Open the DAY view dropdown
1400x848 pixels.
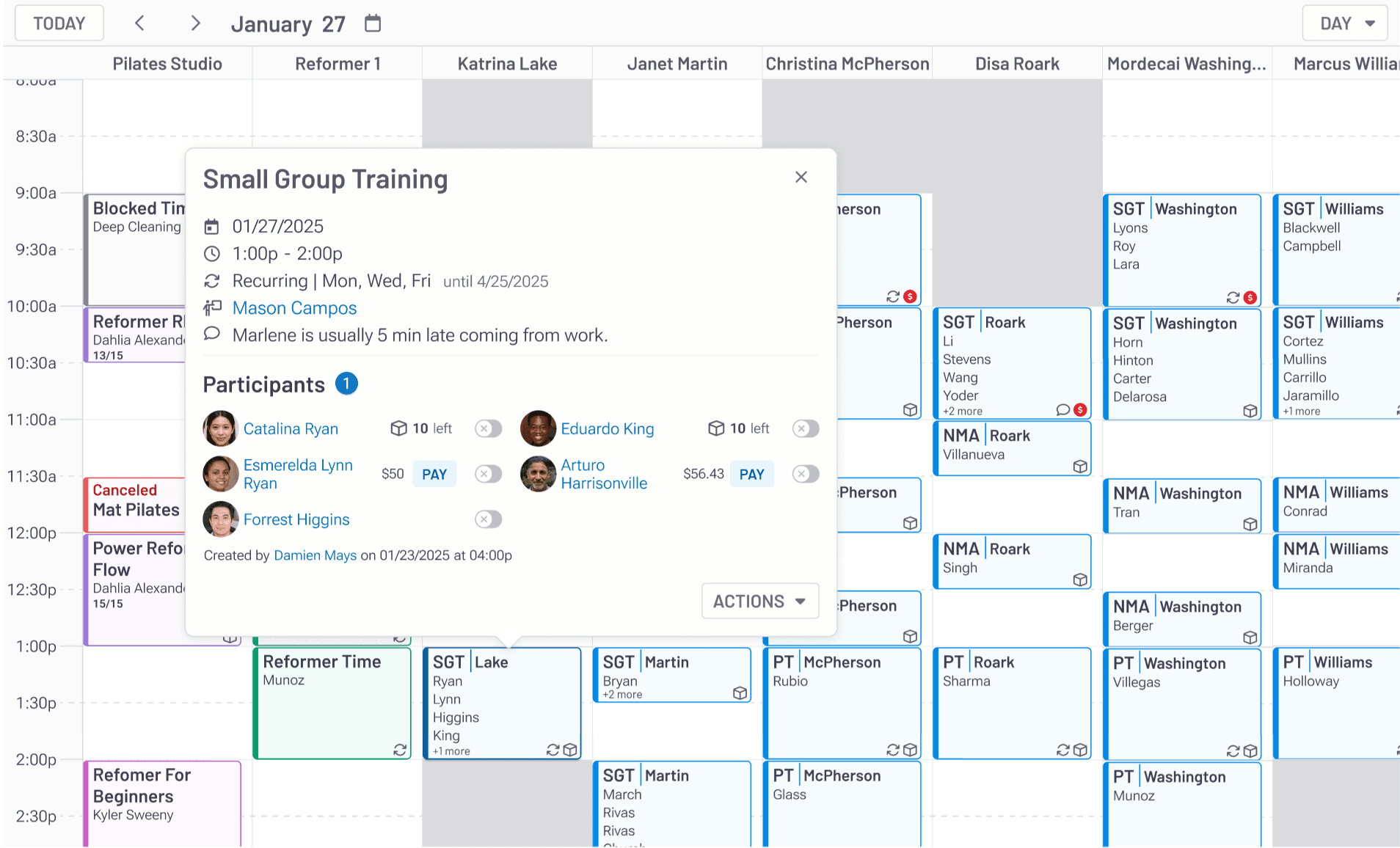(1344, 23)
